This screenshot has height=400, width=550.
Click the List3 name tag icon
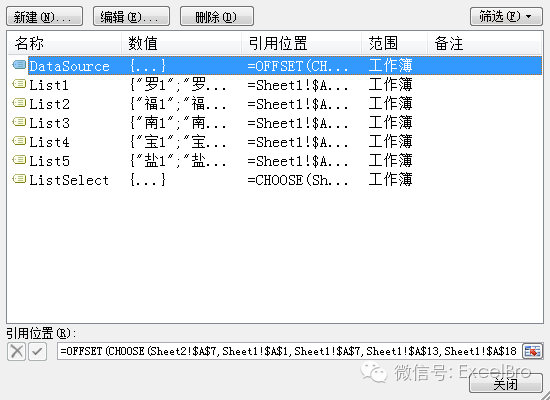(x=19, y=122)
